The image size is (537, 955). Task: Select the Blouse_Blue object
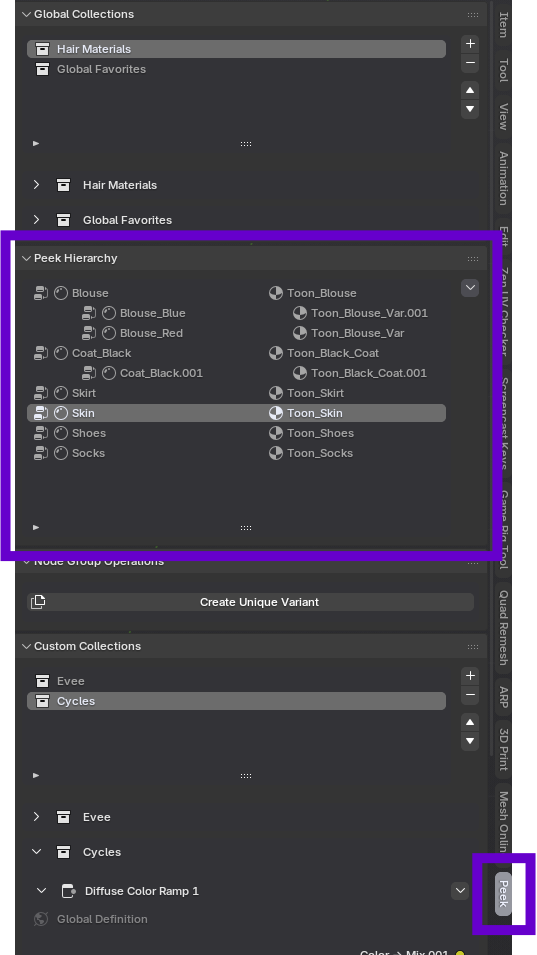(x=152, y=313)
